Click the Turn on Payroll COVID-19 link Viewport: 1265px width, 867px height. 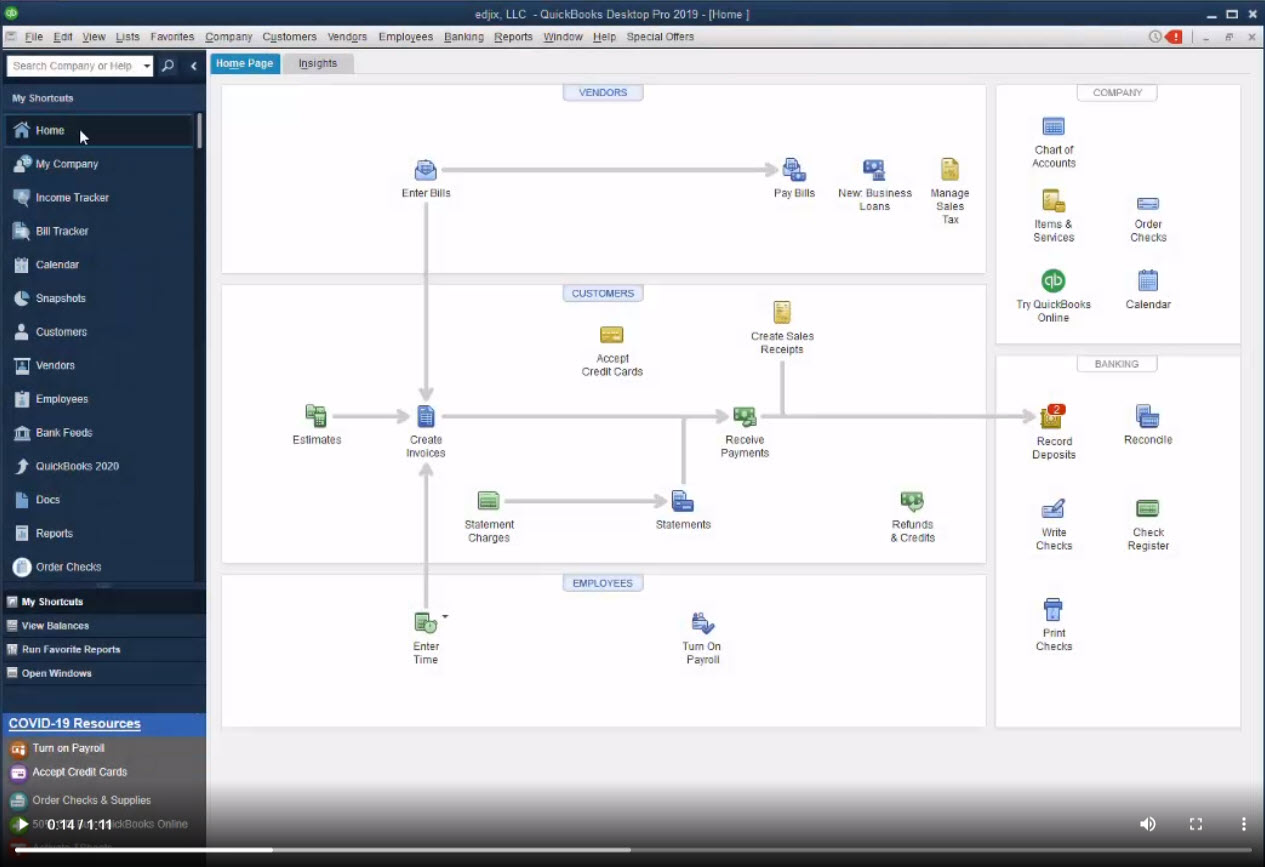68,747
